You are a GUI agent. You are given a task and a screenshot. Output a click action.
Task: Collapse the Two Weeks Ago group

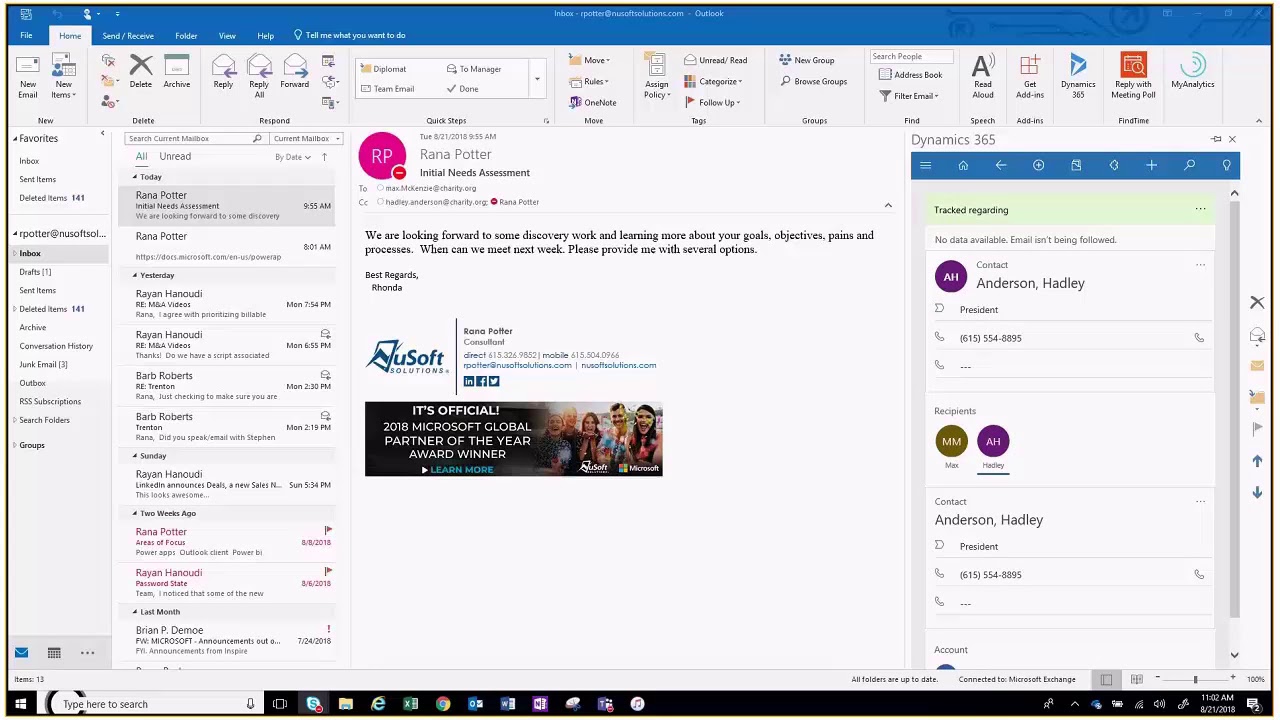(x=135, y=513)
